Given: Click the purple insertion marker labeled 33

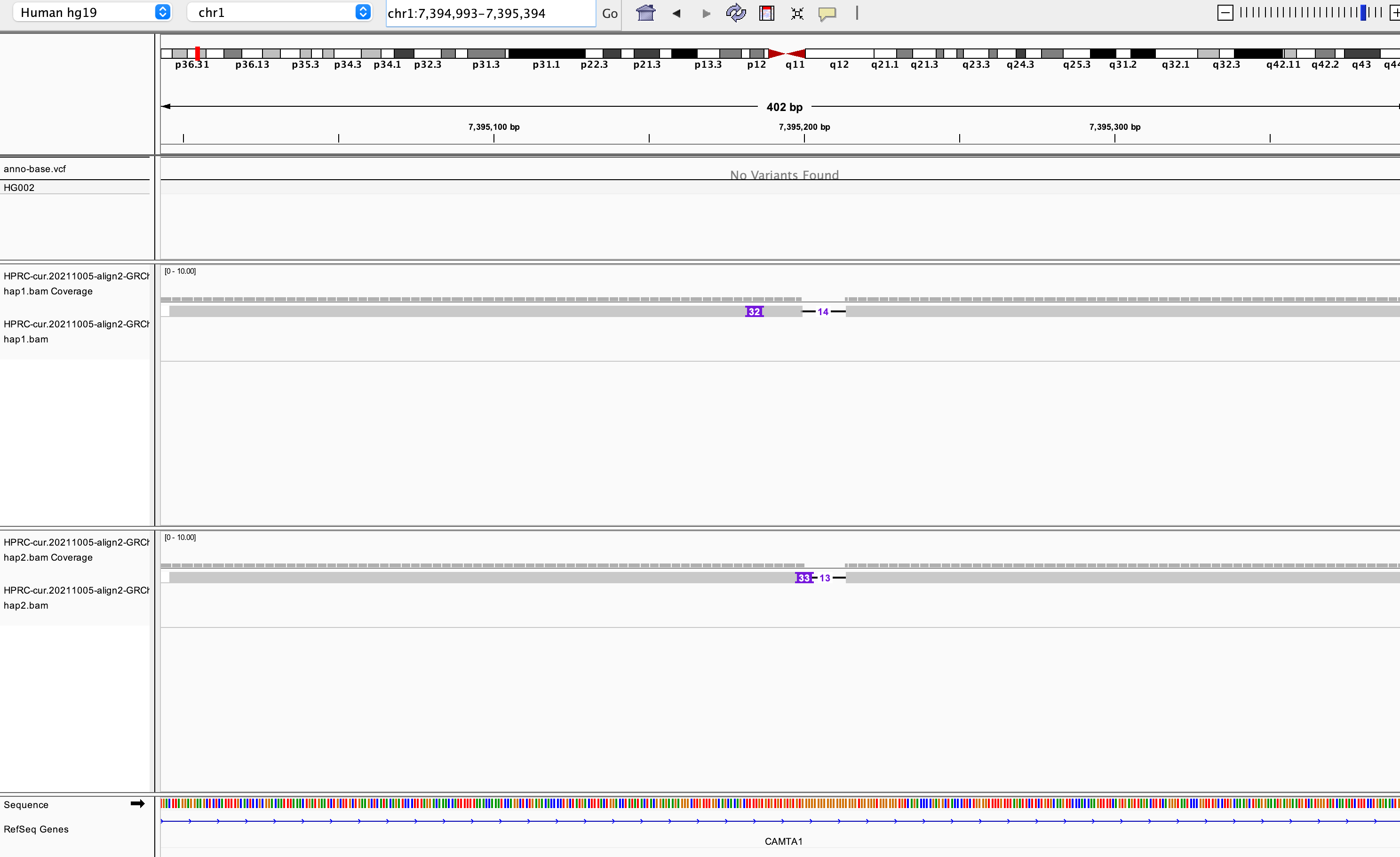Looking at the screenshot, I should [x=803, y=578].
